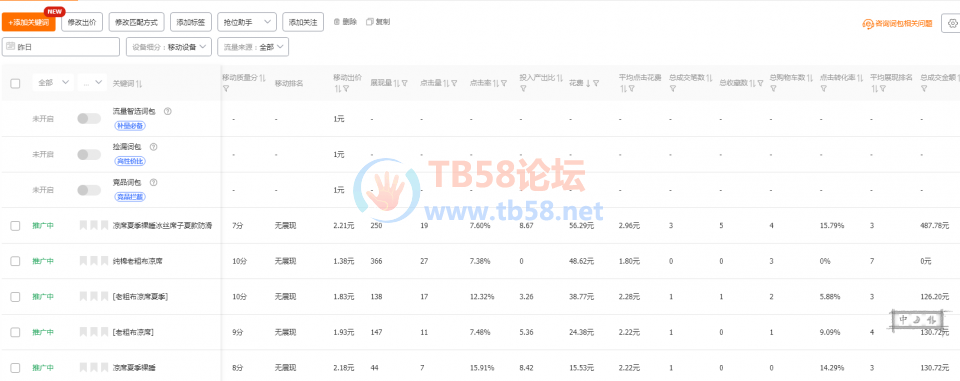Sort by 关键词 column

139,83
